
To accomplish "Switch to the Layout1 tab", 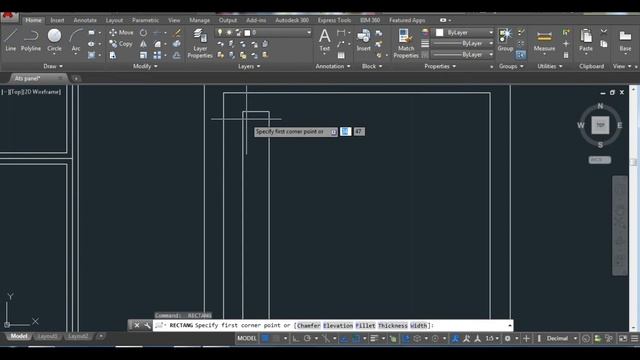I will coord(47,336).
